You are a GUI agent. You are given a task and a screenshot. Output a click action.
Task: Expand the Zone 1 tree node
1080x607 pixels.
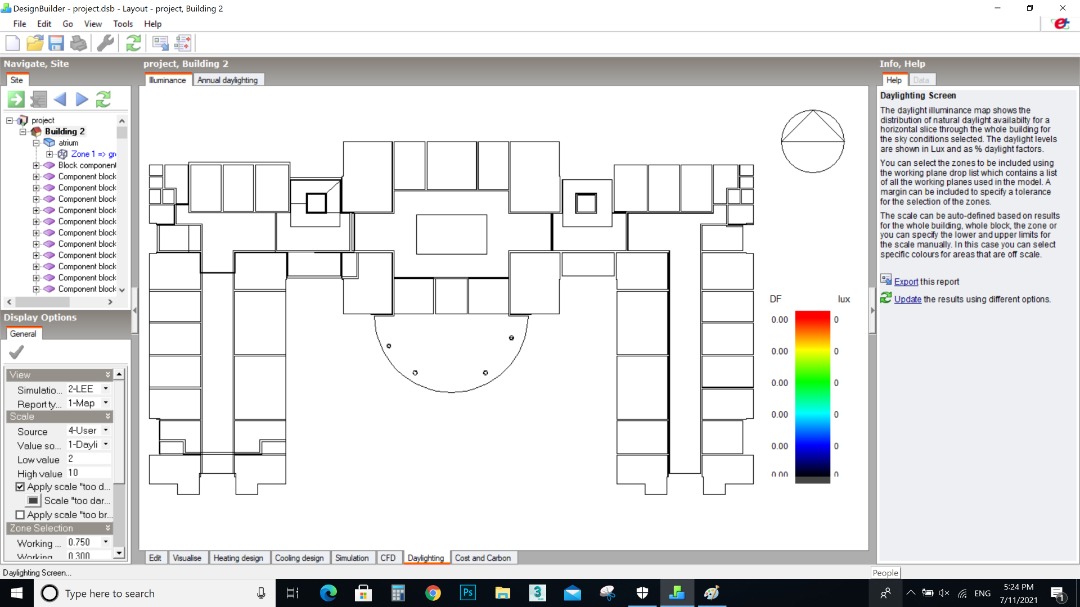50,154
